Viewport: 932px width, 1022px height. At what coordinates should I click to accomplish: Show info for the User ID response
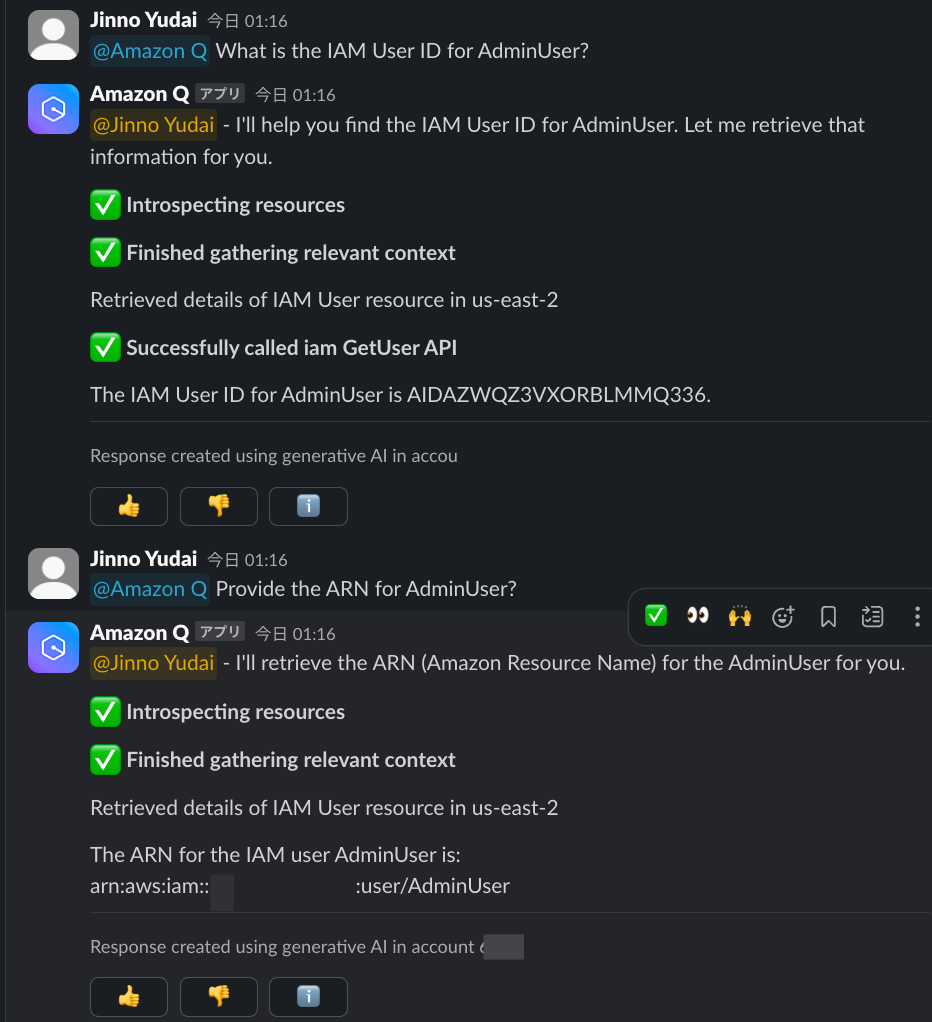coord(308,506)
